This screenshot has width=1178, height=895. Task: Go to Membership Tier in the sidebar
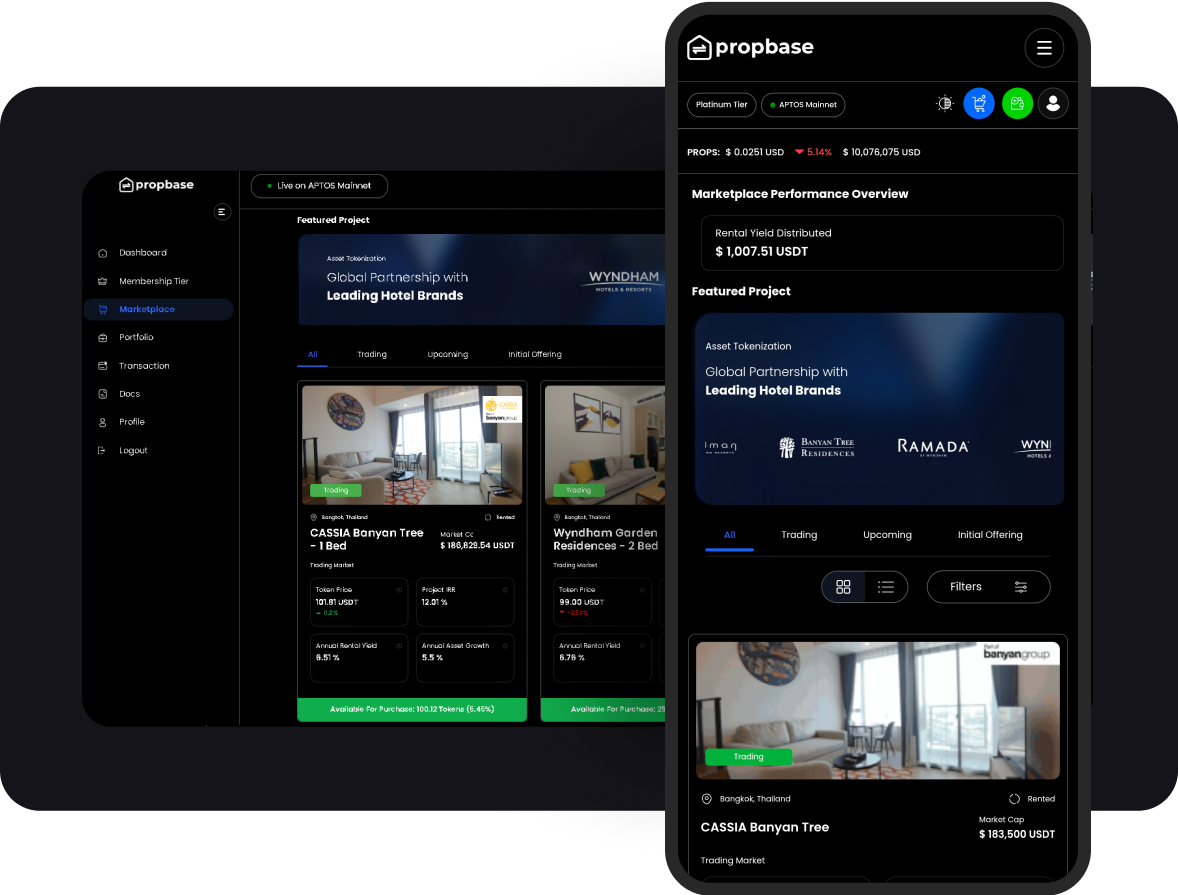pyautogui.click(x=153, y=281)
